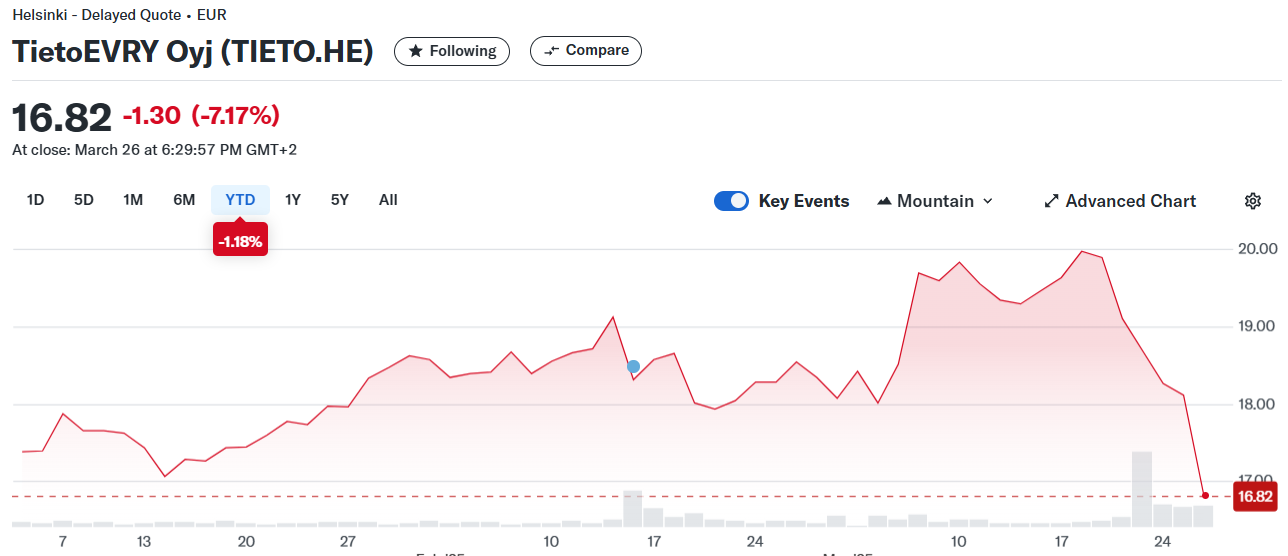Viewport: 1288px width, 556px height.
Task: Click the -1.18% YTD change badge
Action: pyautogui.click(x=240, y=241)
